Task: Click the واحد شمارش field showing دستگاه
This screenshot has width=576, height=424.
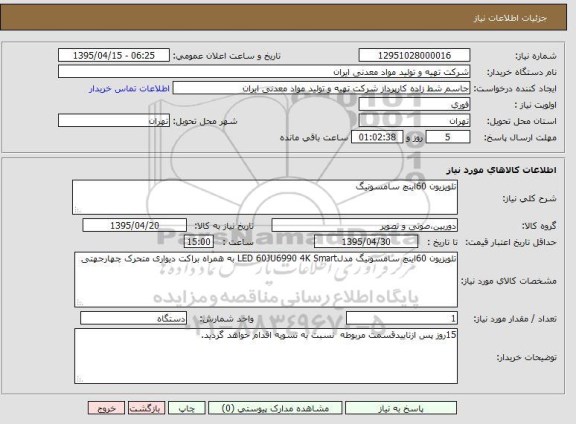Action: [133, 318]
